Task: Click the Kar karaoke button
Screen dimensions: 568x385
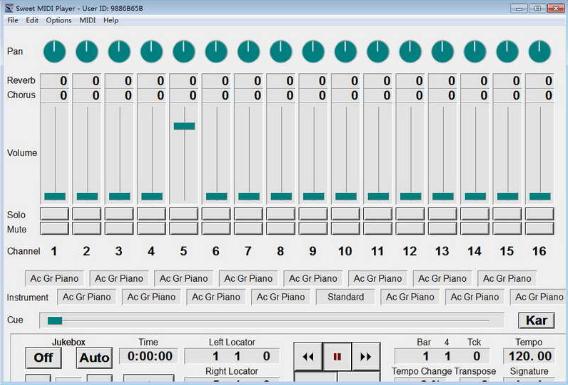Action: 536,320
